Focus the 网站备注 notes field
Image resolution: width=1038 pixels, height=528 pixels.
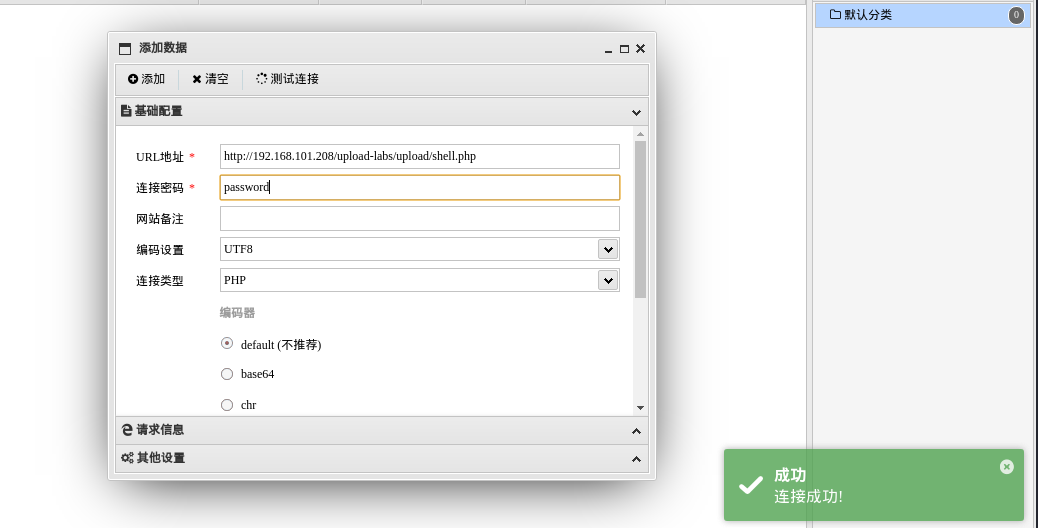(420, 218)
